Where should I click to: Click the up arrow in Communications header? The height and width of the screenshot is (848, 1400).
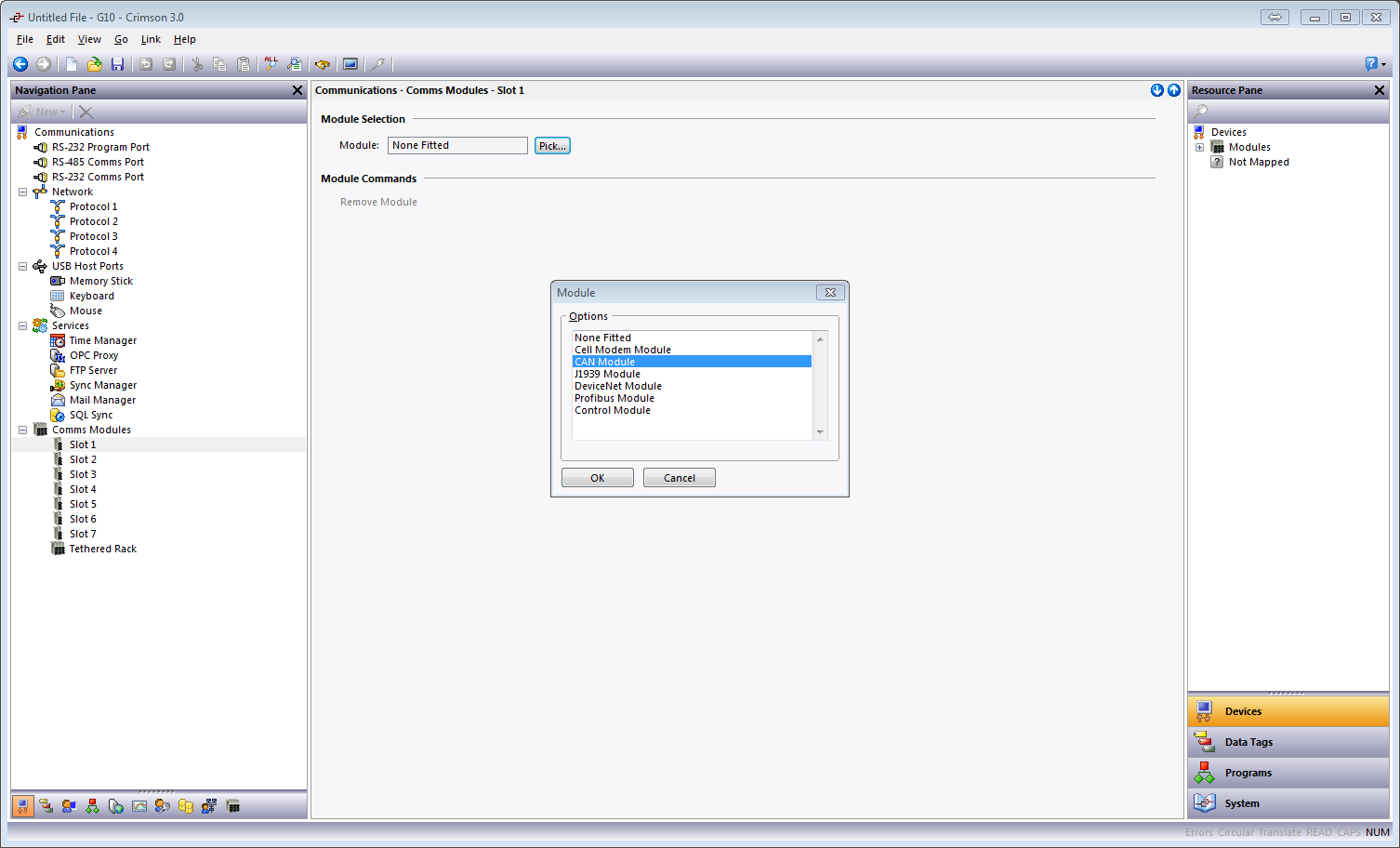1174,90
